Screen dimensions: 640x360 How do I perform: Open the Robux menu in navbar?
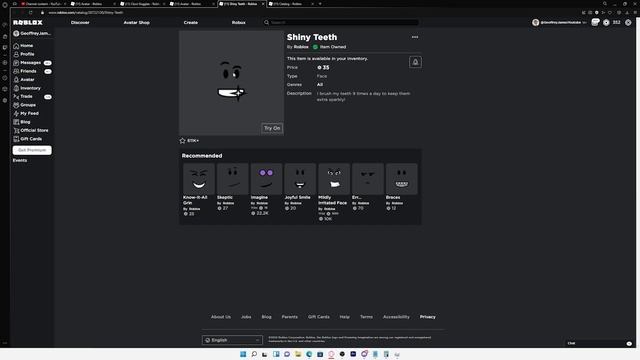tap(239, 22)
